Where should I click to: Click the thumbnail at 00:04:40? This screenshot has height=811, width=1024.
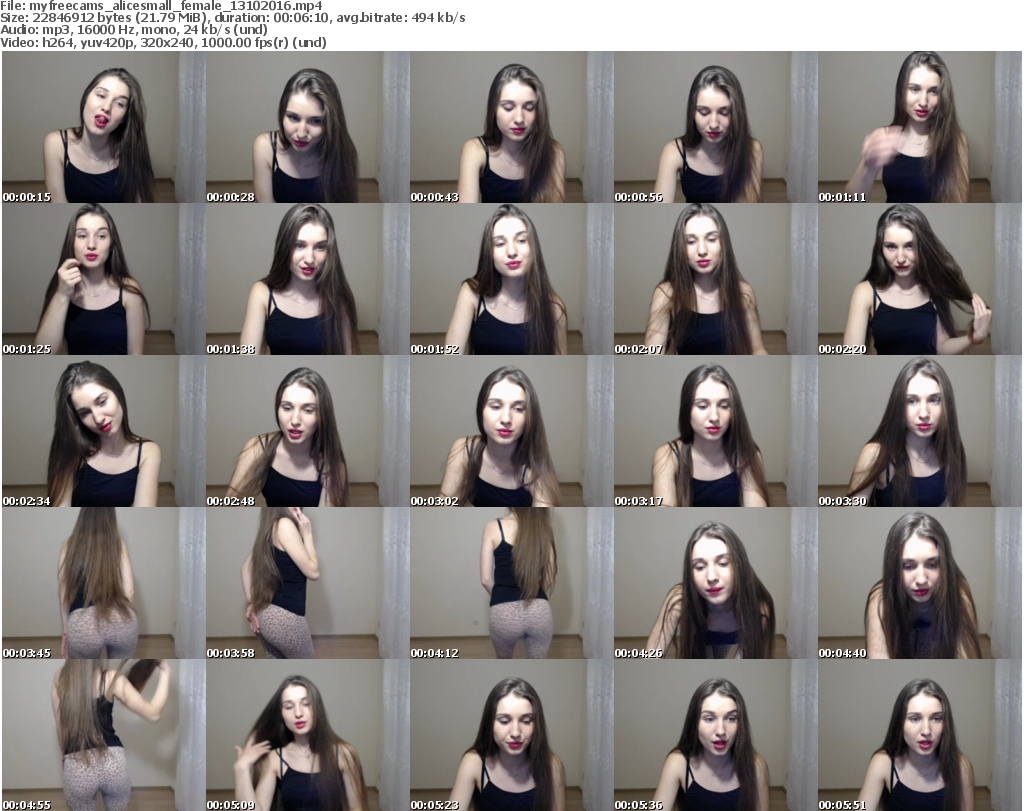[919, 583]
